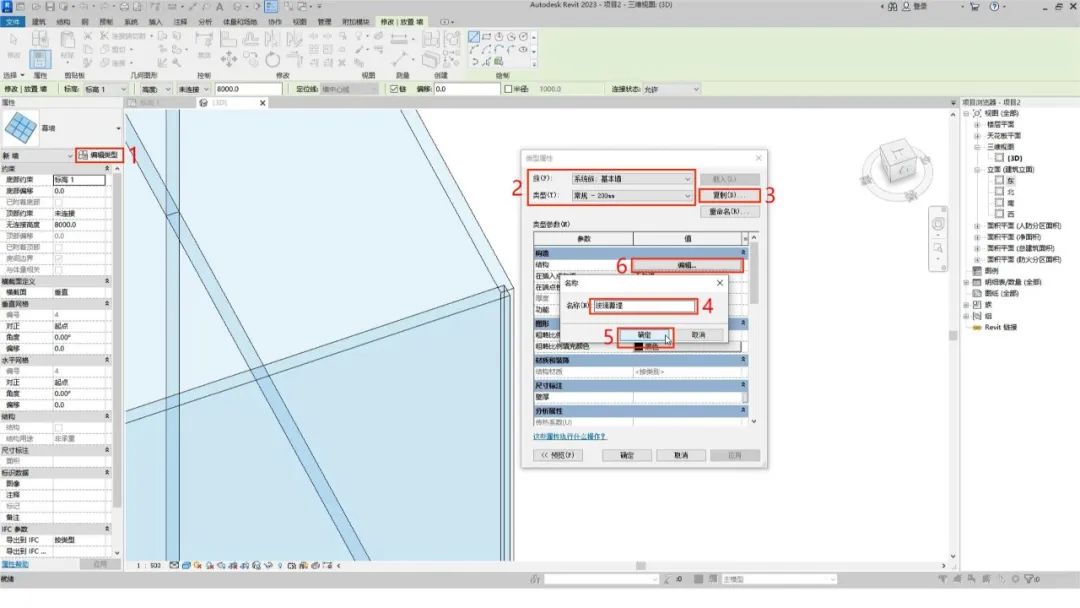Screen dimensions: 1080x608
Task: Enable the 半径 (Radius) checkbox
Action: pyautogui.click(x=506, y=89)
